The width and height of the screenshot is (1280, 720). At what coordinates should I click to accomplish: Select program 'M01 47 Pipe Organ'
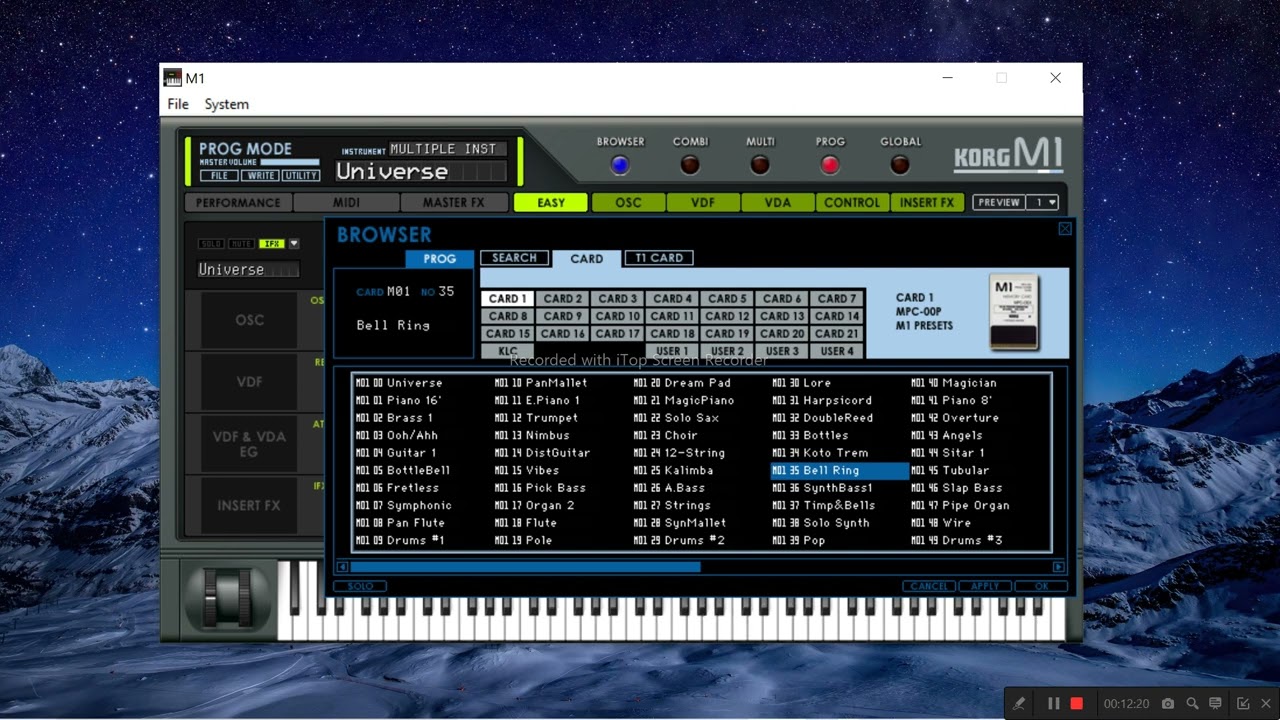coord(978,505)
